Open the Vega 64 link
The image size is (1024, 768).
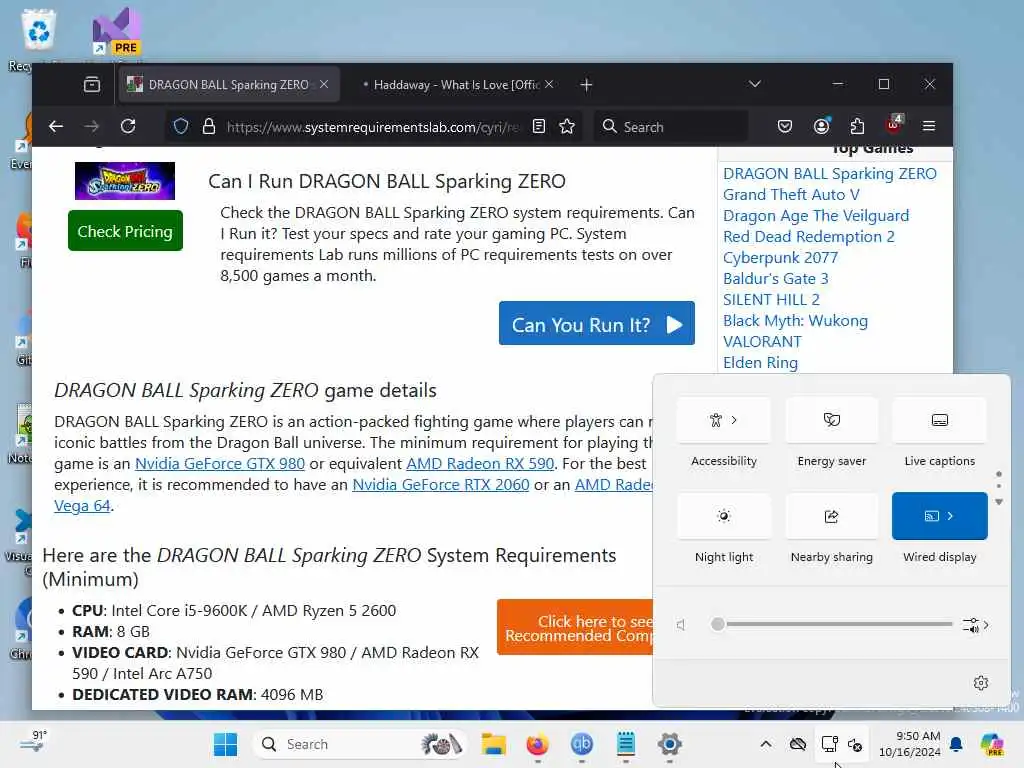(x=82, y=505)
